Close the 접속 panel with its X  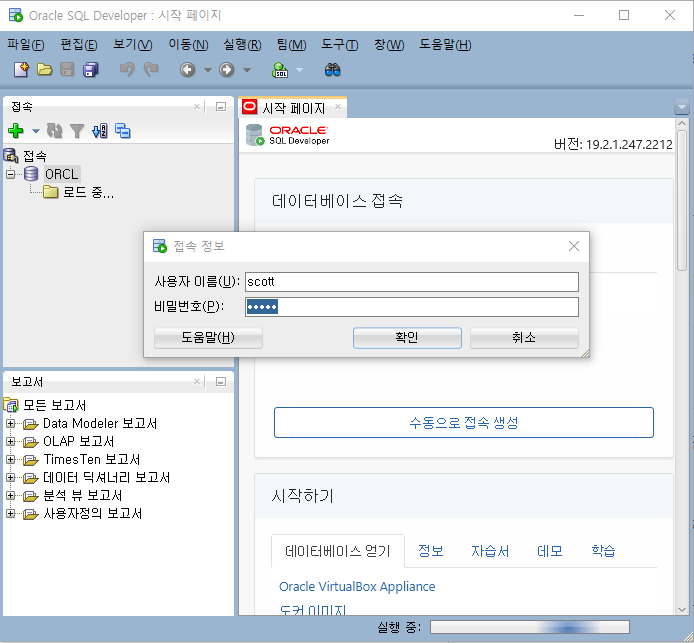[x=197, y=107]
